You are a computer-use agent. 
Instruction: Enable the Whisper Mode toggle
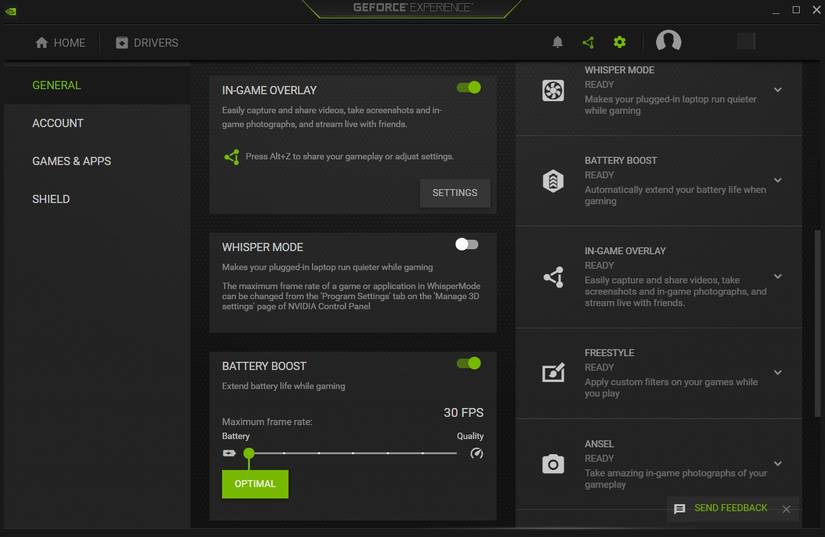coord(467,244)
